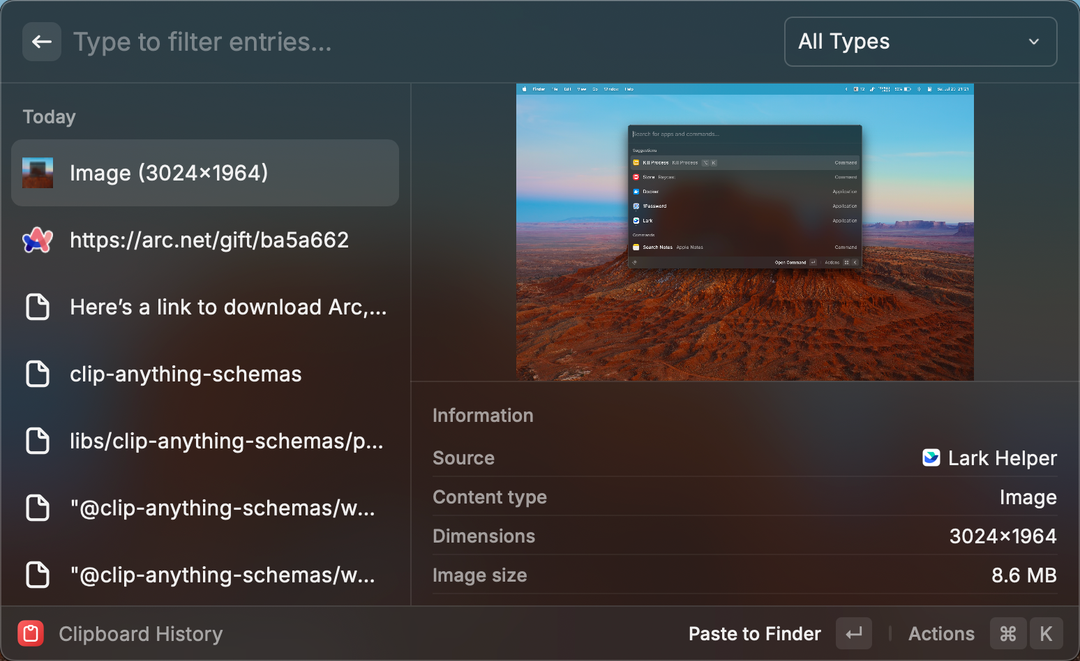Screen dimensions: 1080x661
Task: Focus the "Type to filter entries" search field
Action: point(400,42)
